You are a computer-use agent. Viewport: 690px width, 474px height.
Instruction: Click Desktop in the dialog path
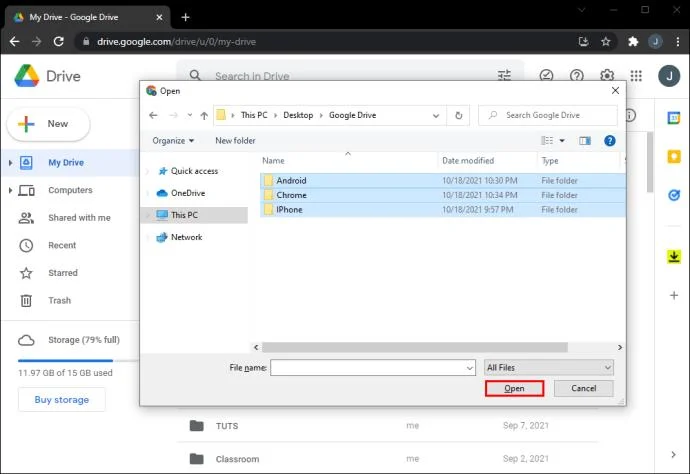(298, 115)
